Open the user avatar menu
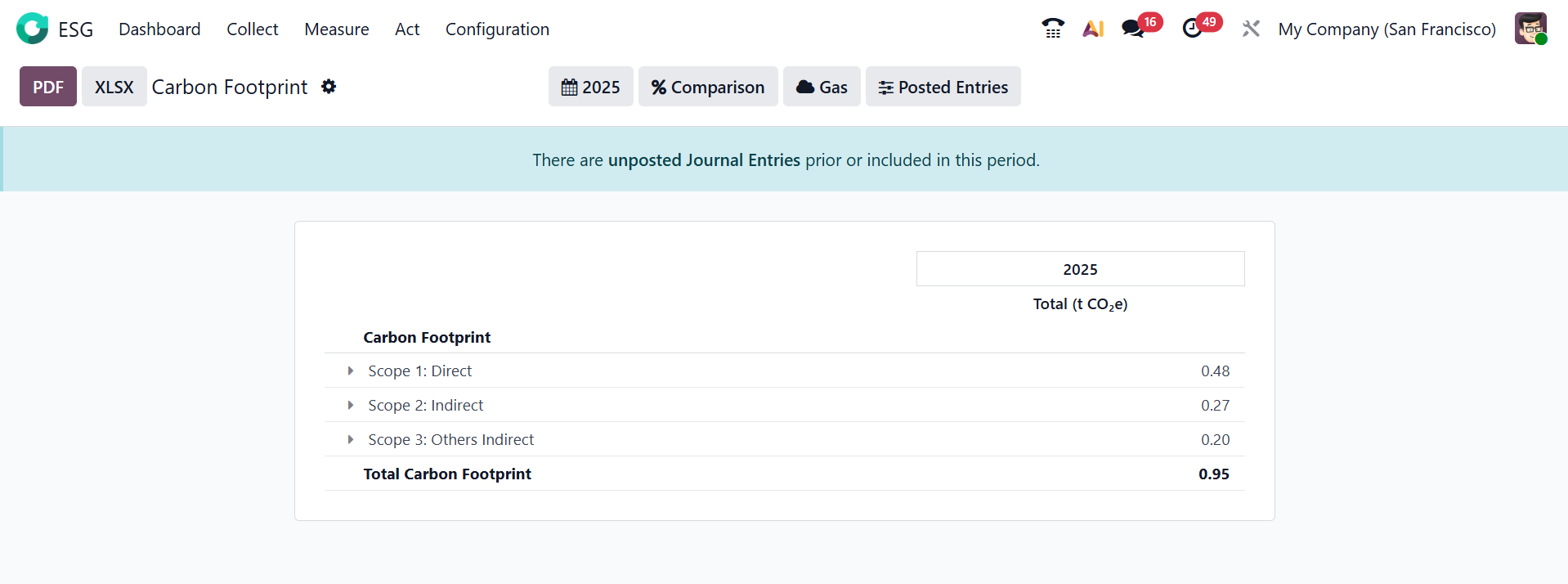Image resolution: width=1568 pixels, height=584 pixels. 1530,29
